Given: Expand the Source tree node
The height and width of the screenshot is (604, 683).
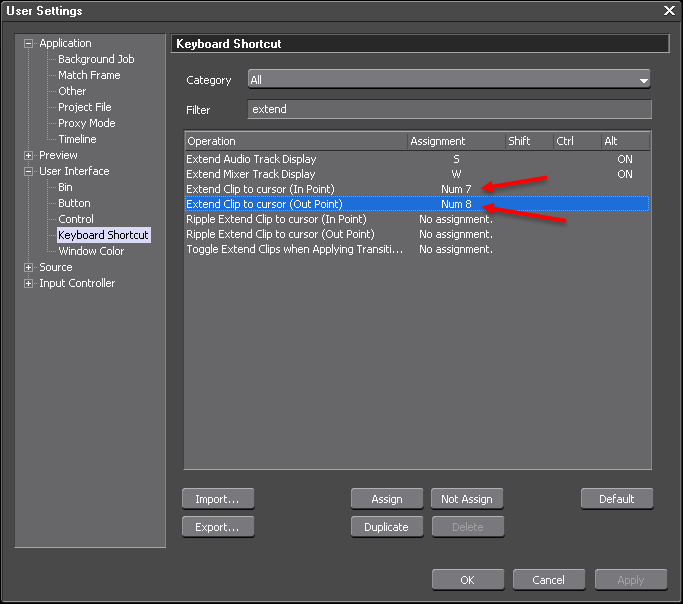Looking at the screenshot, I should coord(29,268).
